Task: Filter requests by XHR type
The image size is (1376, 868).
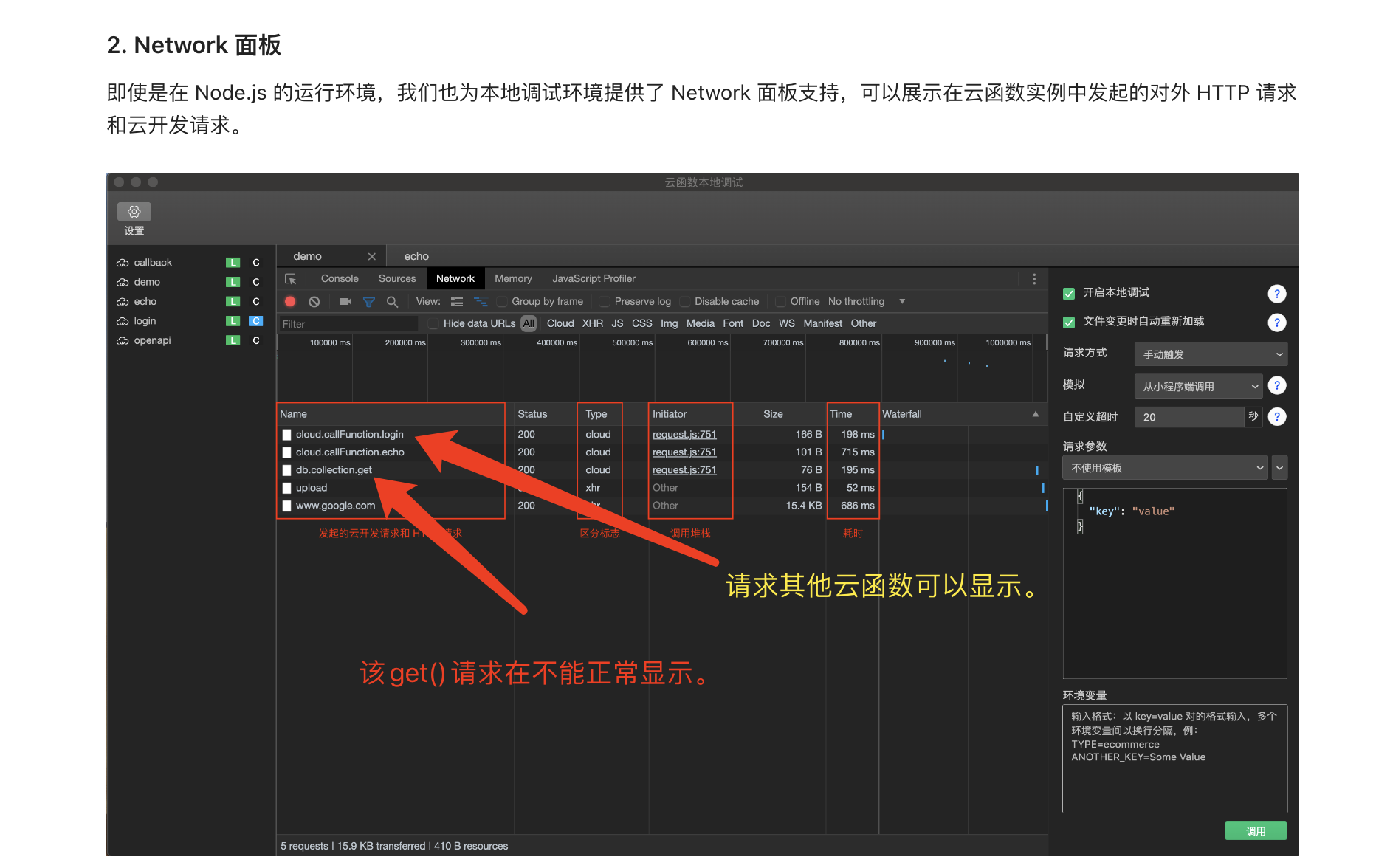Action: (593, 323)
